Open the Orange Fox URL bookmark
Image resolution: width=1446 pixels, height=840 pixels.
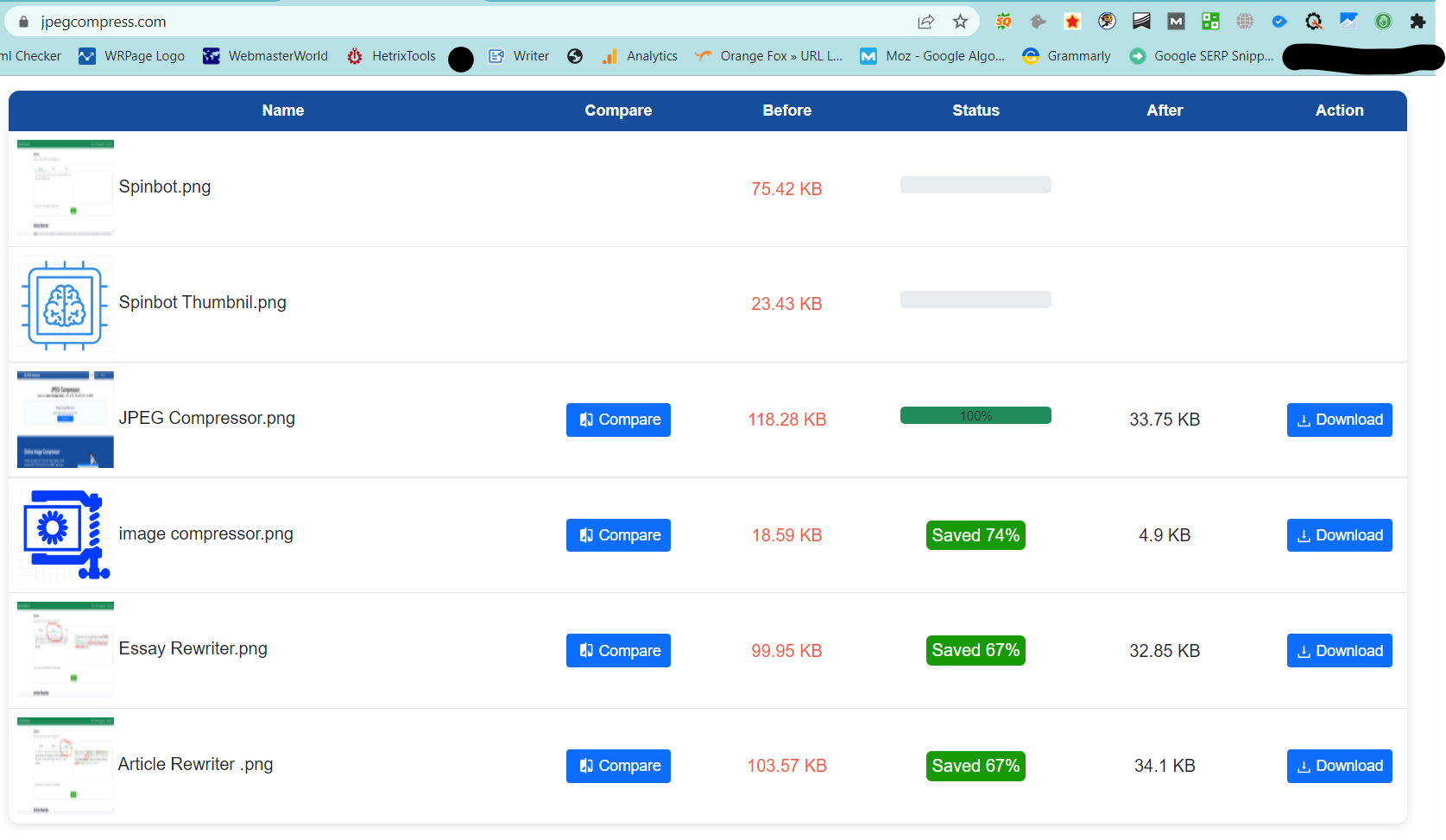tap(769, 56)
